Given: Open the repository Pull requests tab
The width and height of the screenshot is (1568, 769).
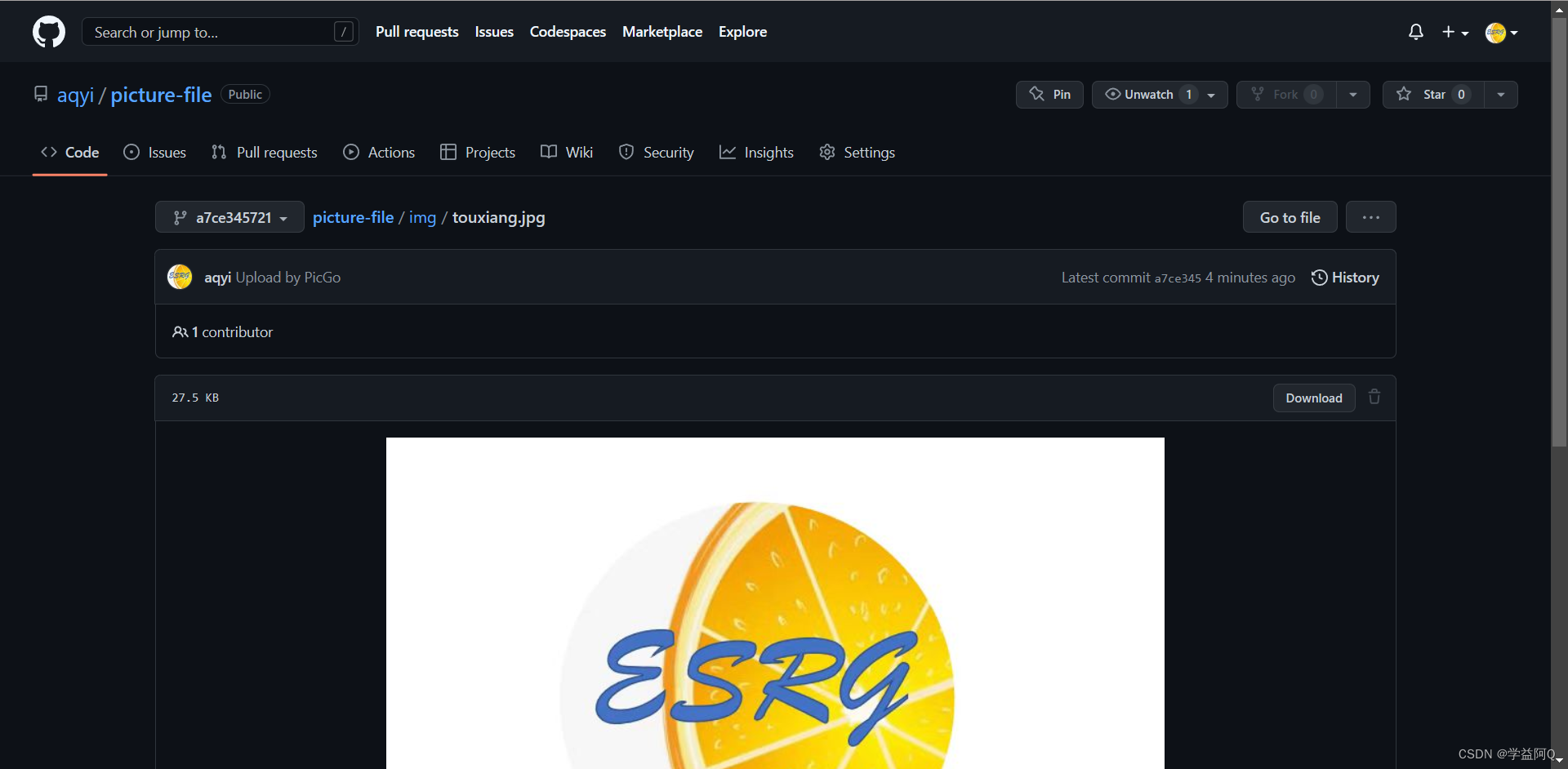Looking at the screenshot, I should (x=265, y=153).
